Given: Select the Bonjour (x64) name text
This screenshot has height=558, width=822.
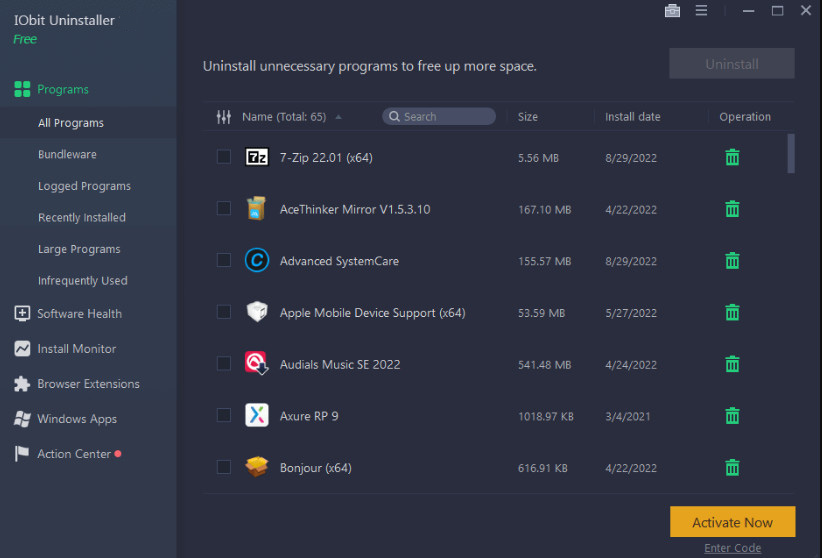Looking at the screenshot, I should click(x=316, y=468).
